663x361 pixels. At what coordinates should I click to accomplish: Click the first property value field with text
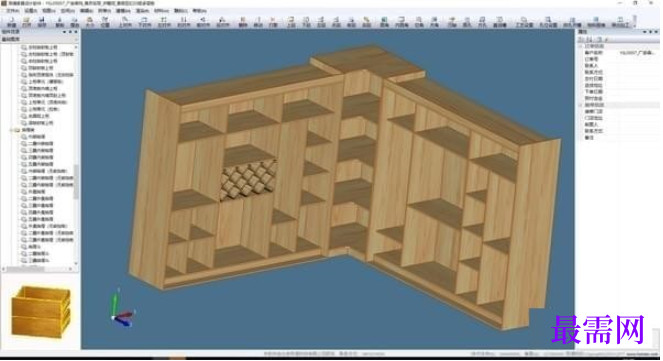pos(638,53)
